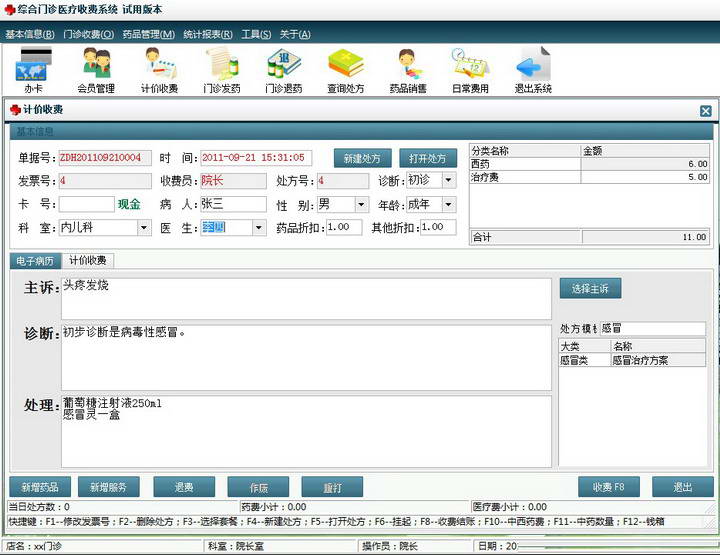Viewport: 720px width, 555px height.
Task: Click the 打开处方 button
Action: click(428, 158)
